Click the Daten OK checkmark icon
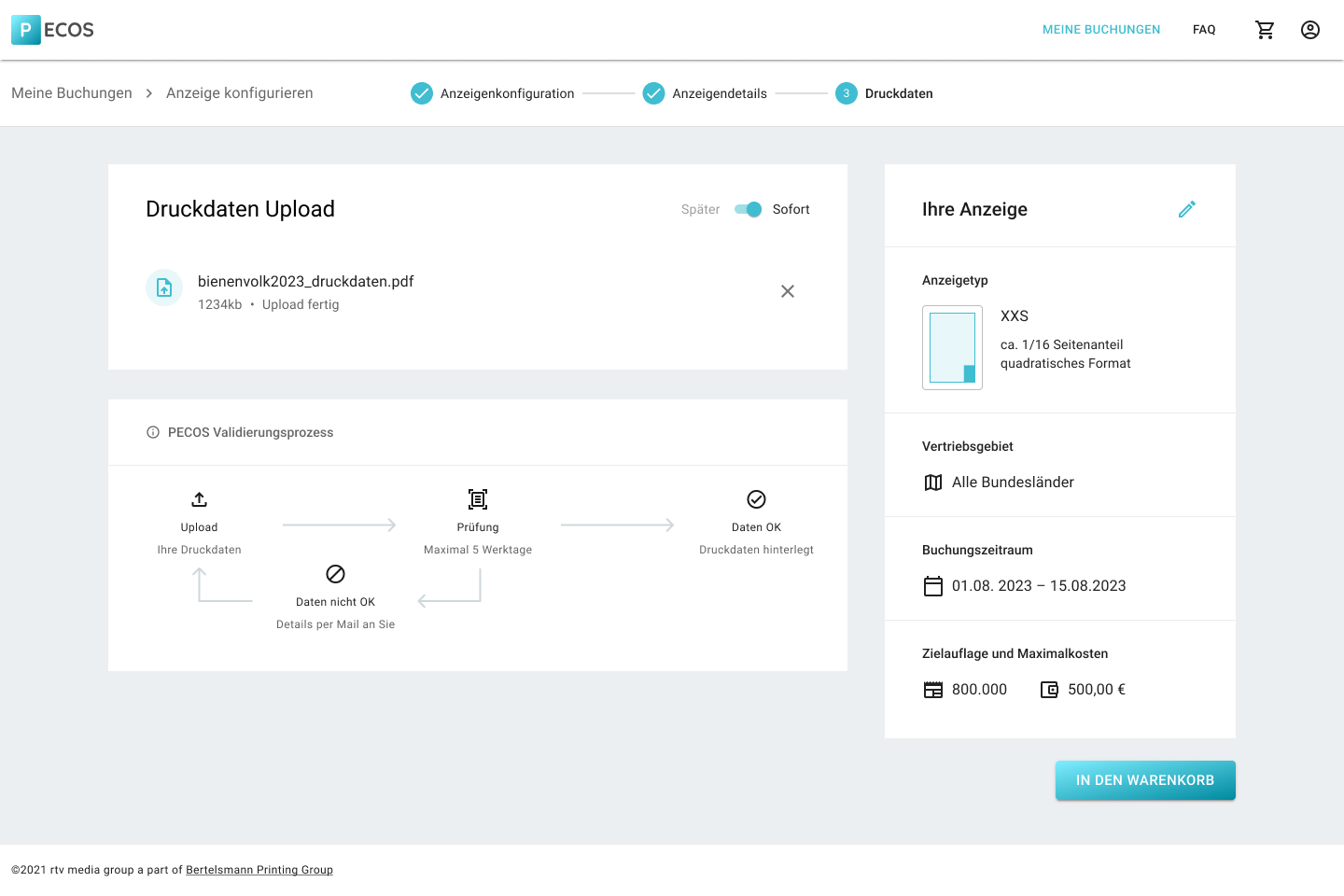This screenshot has height=896, width=1344. tap(757, 499)
